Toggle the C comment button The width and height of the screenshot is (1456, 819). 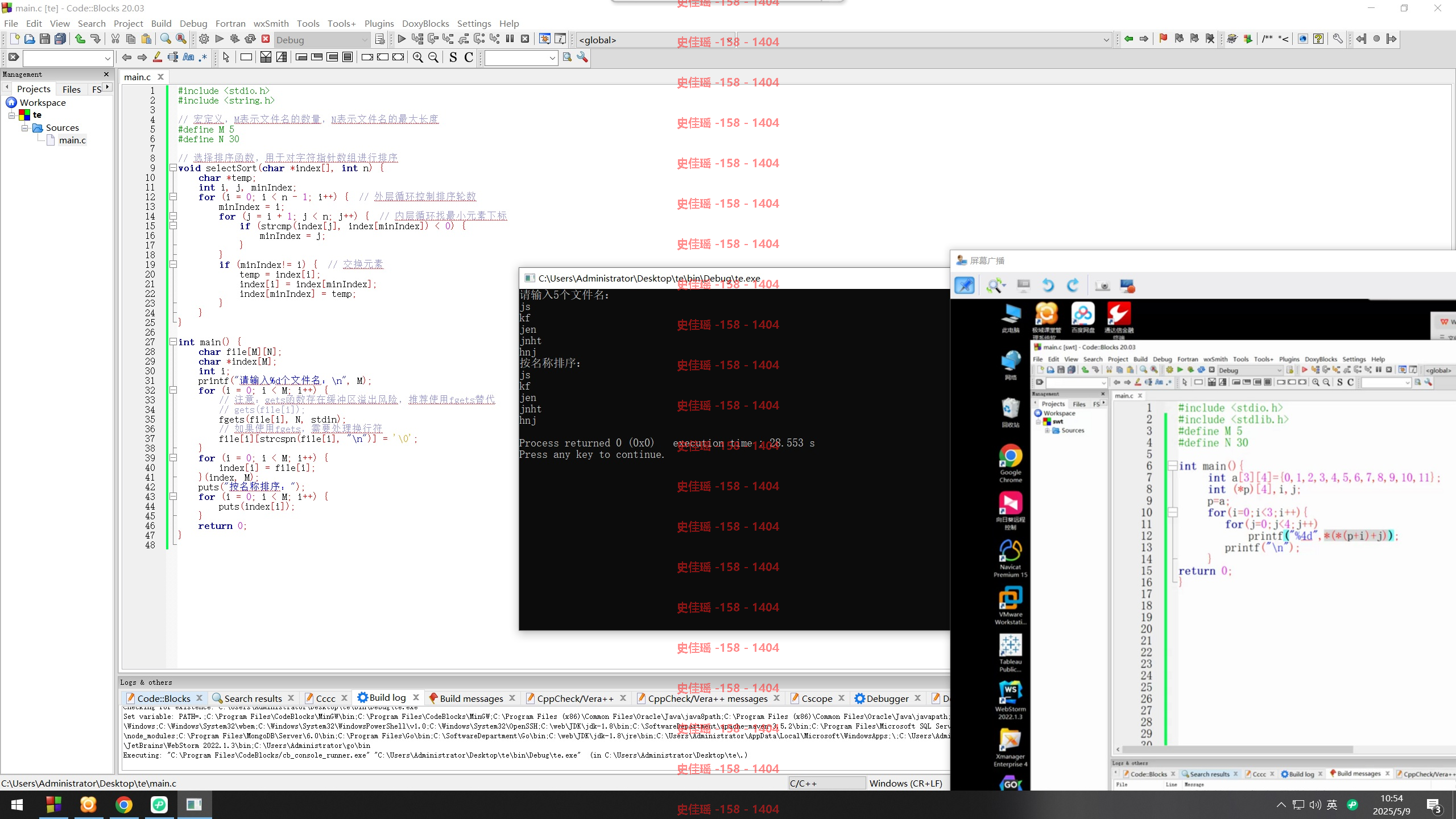coord(469,57)
